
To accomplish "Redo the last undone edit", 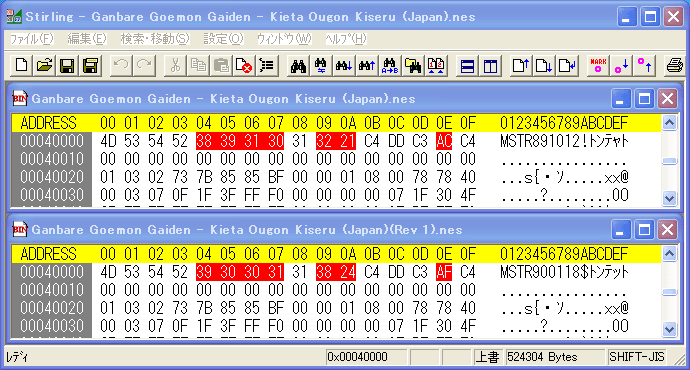I will pos(144,66).
